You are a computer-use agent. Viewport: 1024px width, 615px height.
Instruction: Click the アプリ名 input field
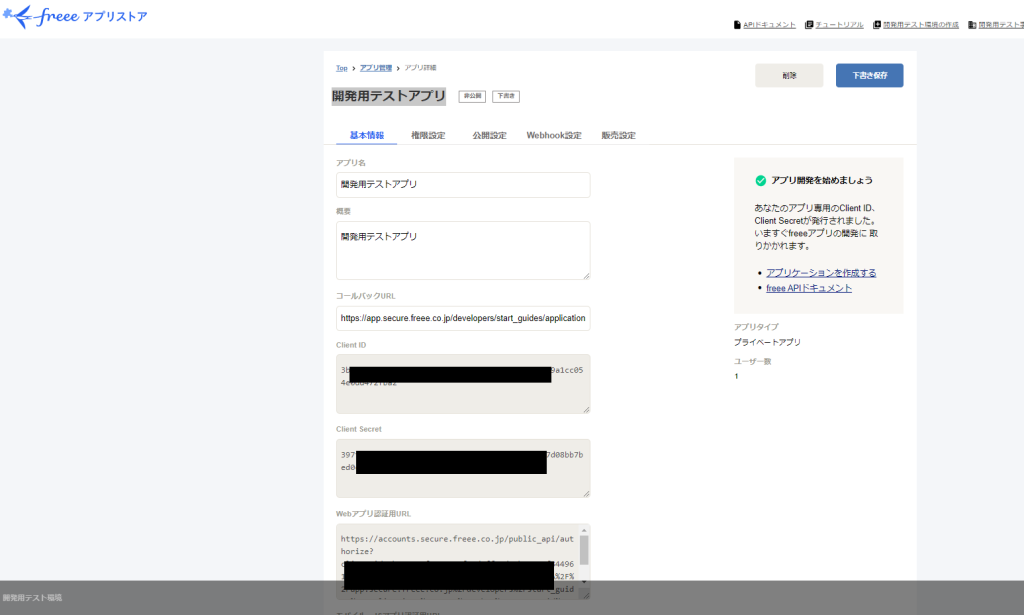463,185
